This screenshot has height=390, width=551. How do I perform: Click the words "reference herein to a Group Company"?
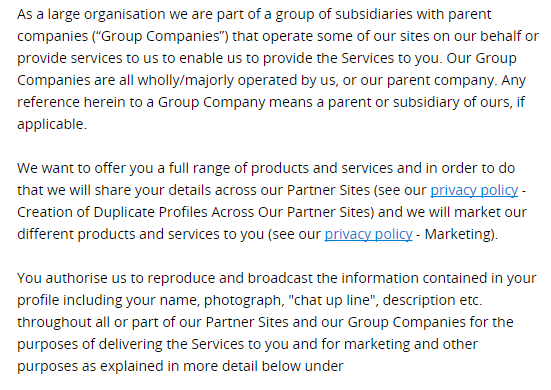(141, 103)
